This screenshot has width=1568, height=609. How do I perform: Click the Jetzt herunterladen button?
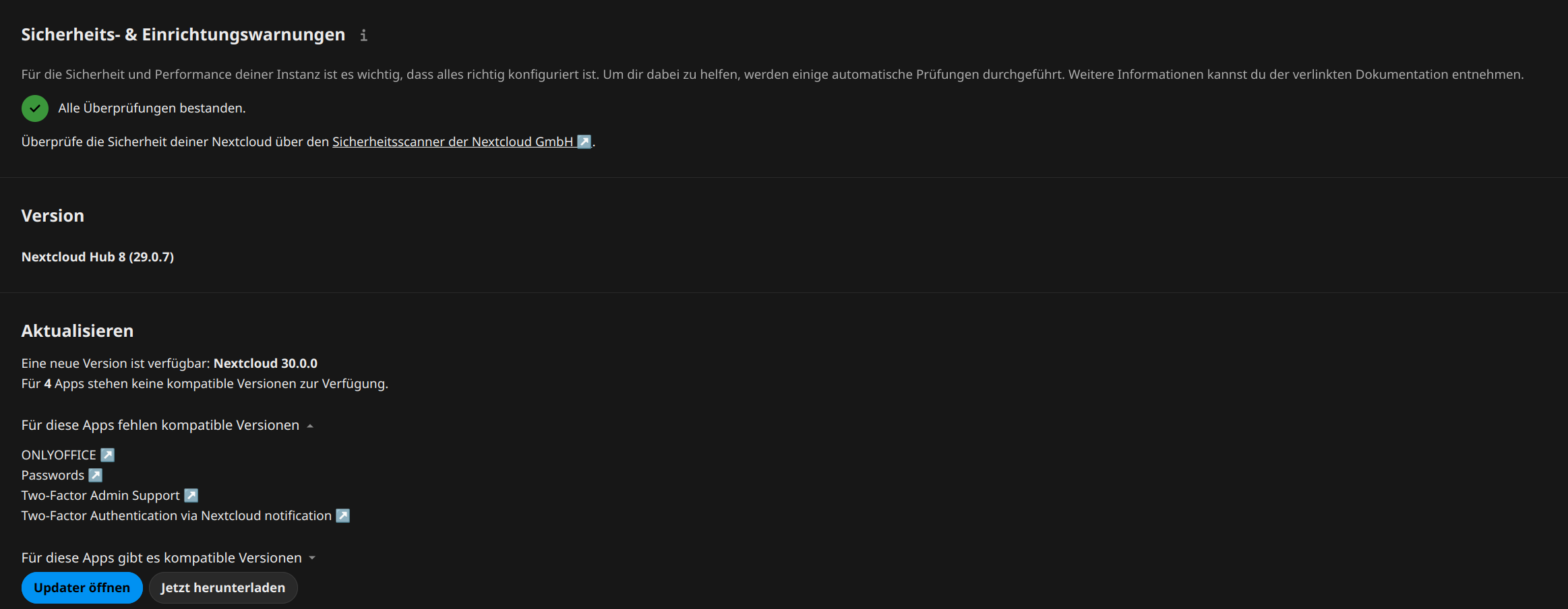click(223, 588)
